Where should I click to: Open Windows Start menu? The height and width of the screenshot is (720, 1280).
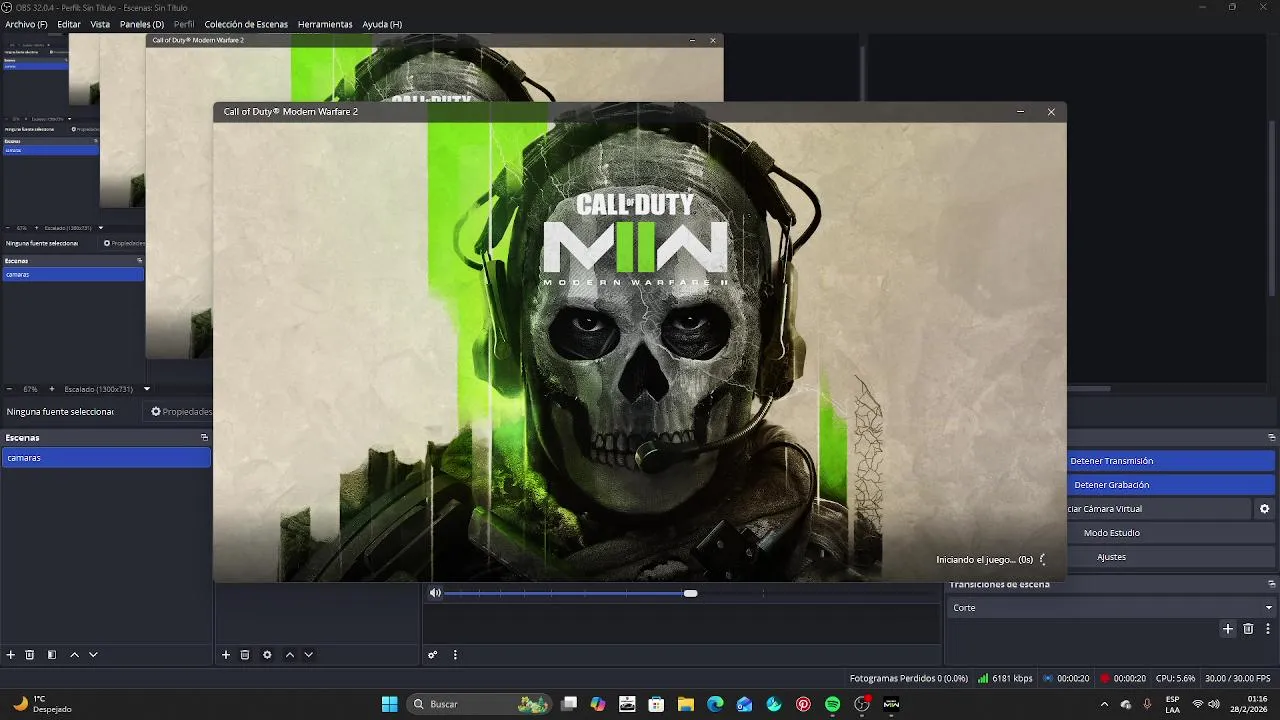coord(389,704)
